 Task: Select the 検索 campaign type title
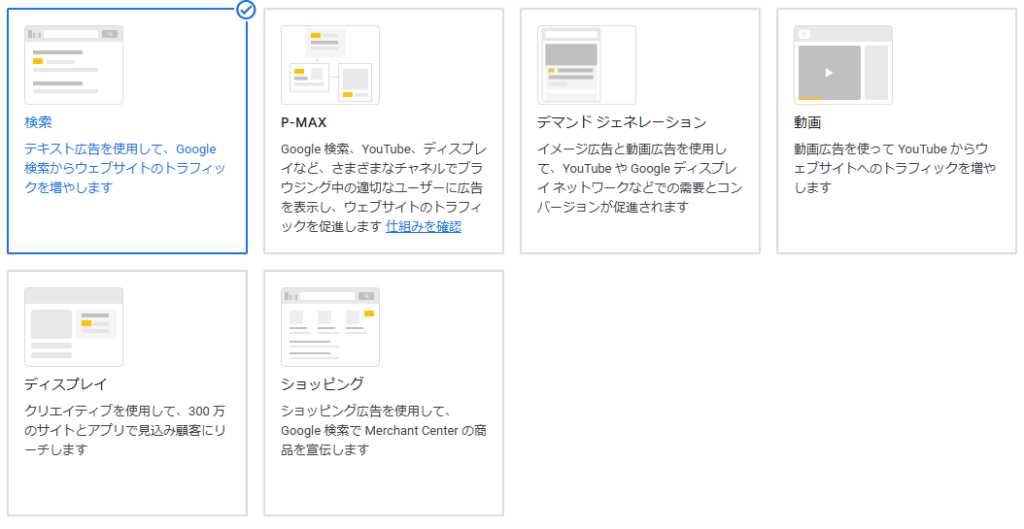[x=38, y=122]
